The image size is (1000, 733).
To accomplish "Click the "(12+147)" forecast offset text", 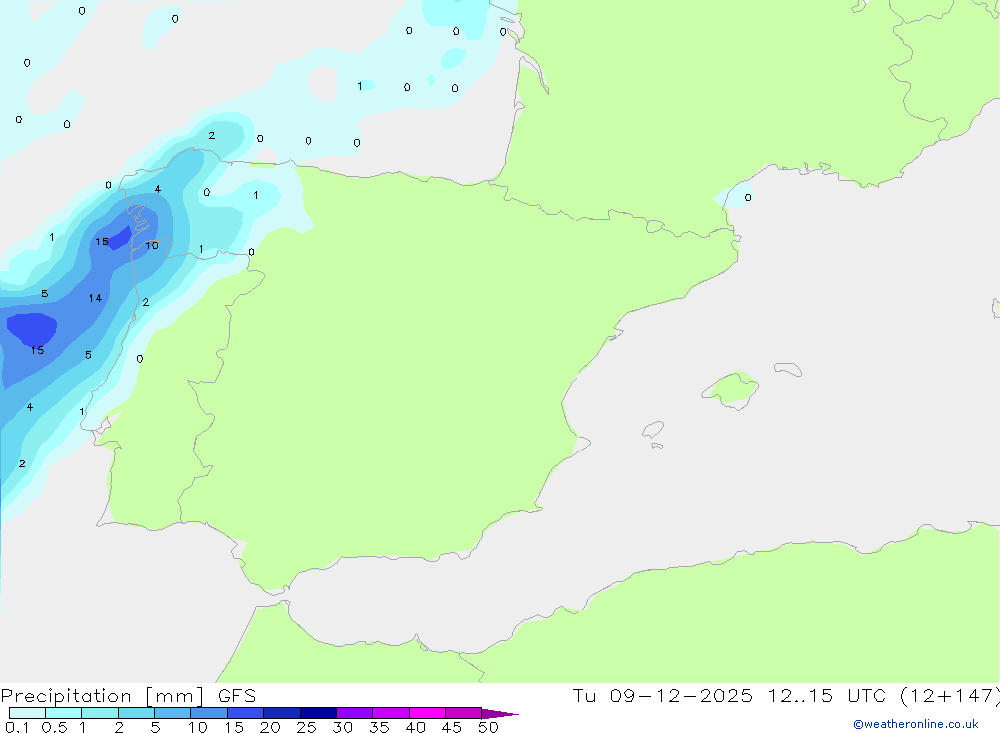I will [x=950, y=696].
